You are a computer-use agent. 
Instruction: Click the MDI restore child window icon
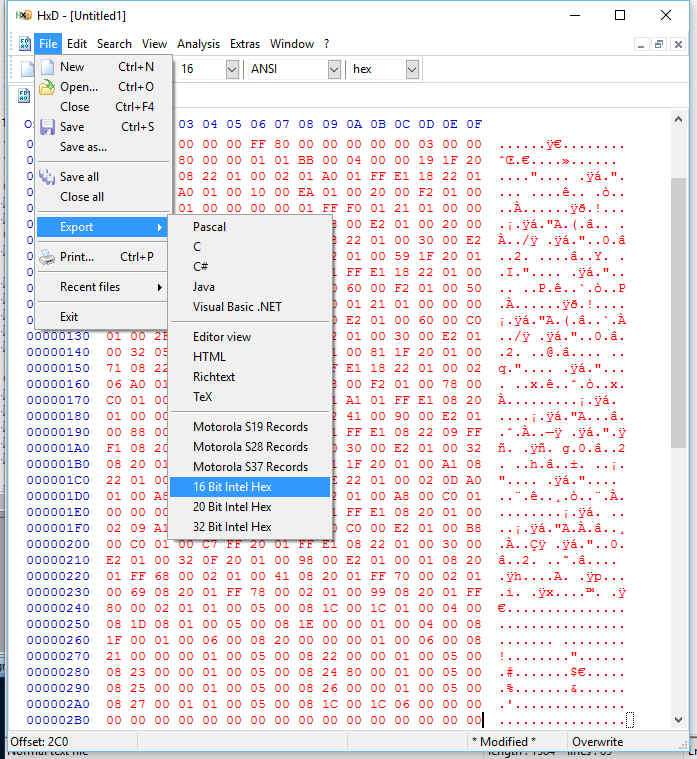point(659,44)
